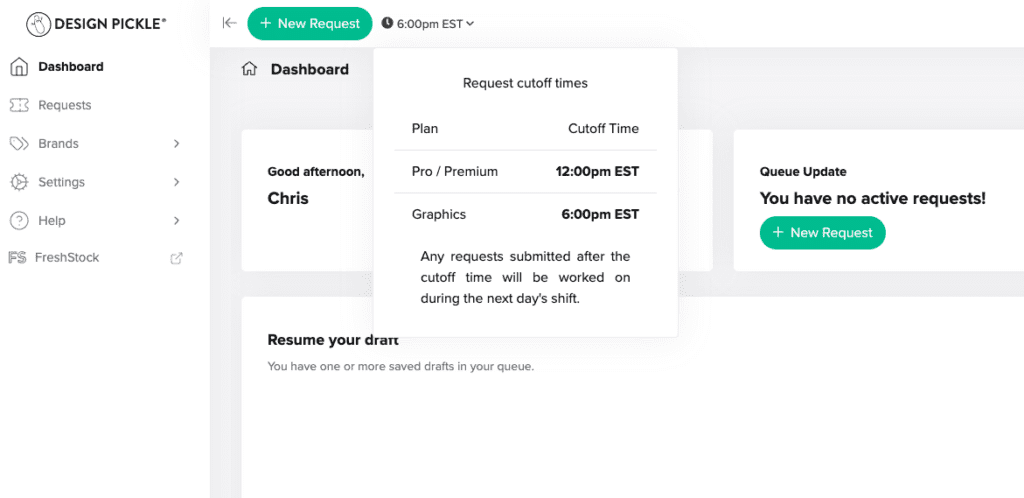The height and width of the screenshot is (498, 1024).
Task: Click the FreshStock FS icon
Action: pyautogui.click(x=17, y=258)
